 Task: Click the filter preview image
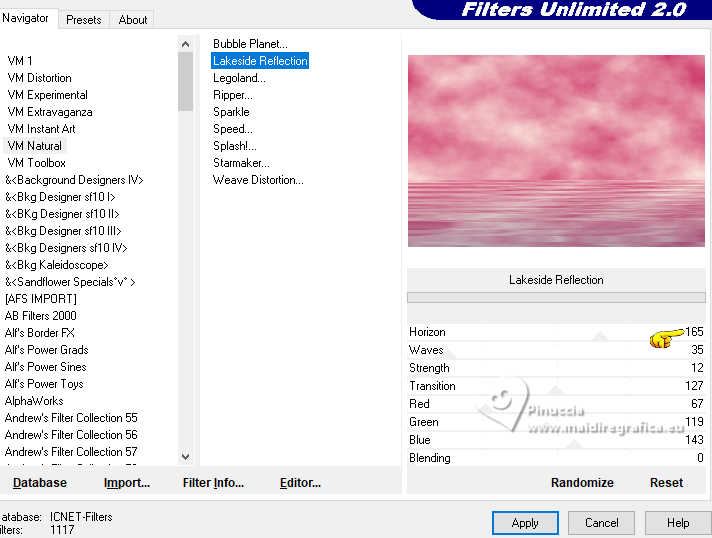coord(556,151)
